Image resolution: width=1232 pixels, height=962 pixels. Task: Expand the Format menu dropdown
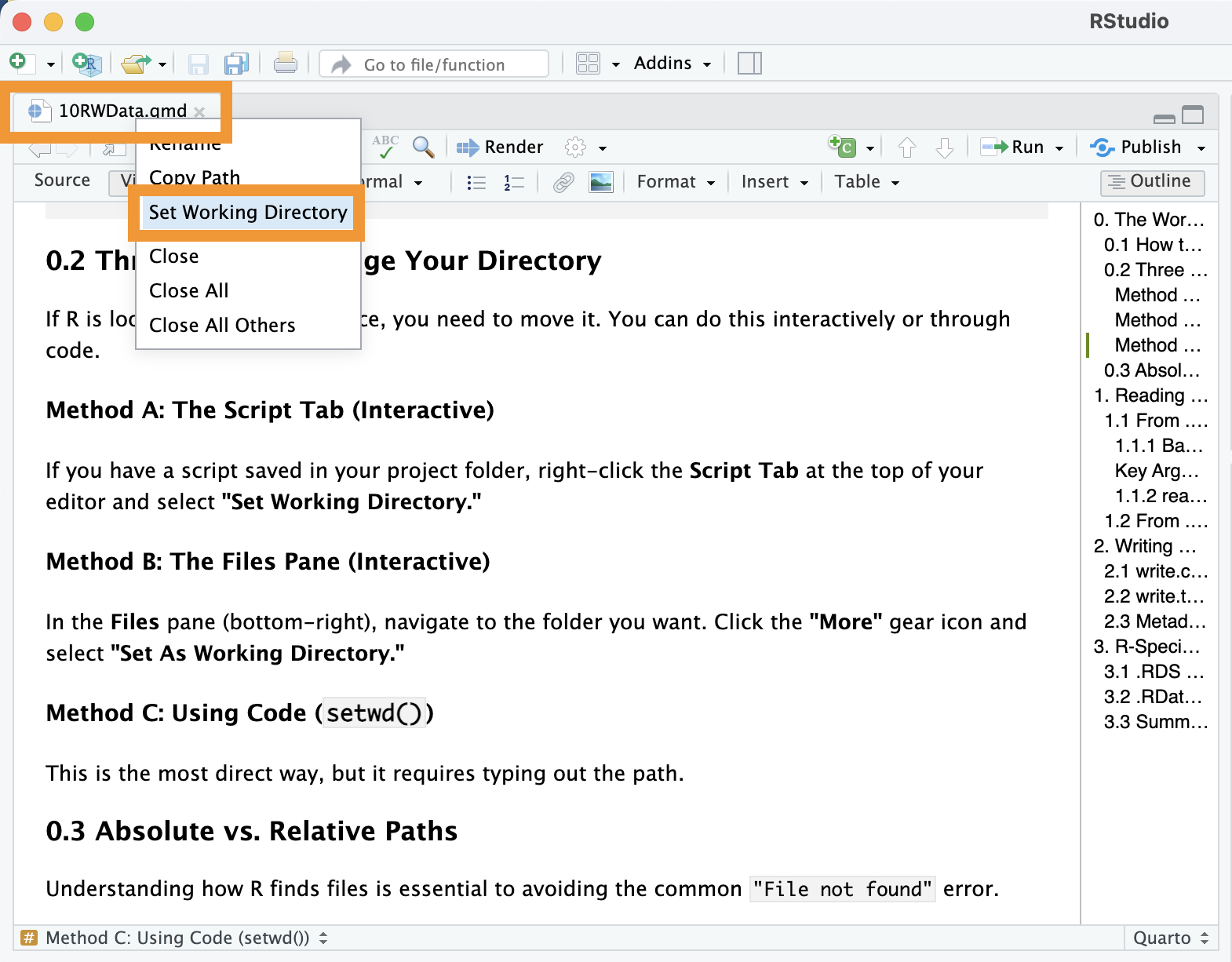coord(676,182)
